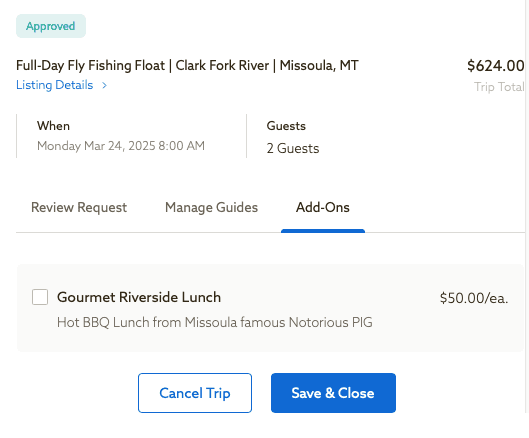Click the Monday Mar 24, 2025 date text
This screenshot has height=438, width=529.
click(121, 146)
